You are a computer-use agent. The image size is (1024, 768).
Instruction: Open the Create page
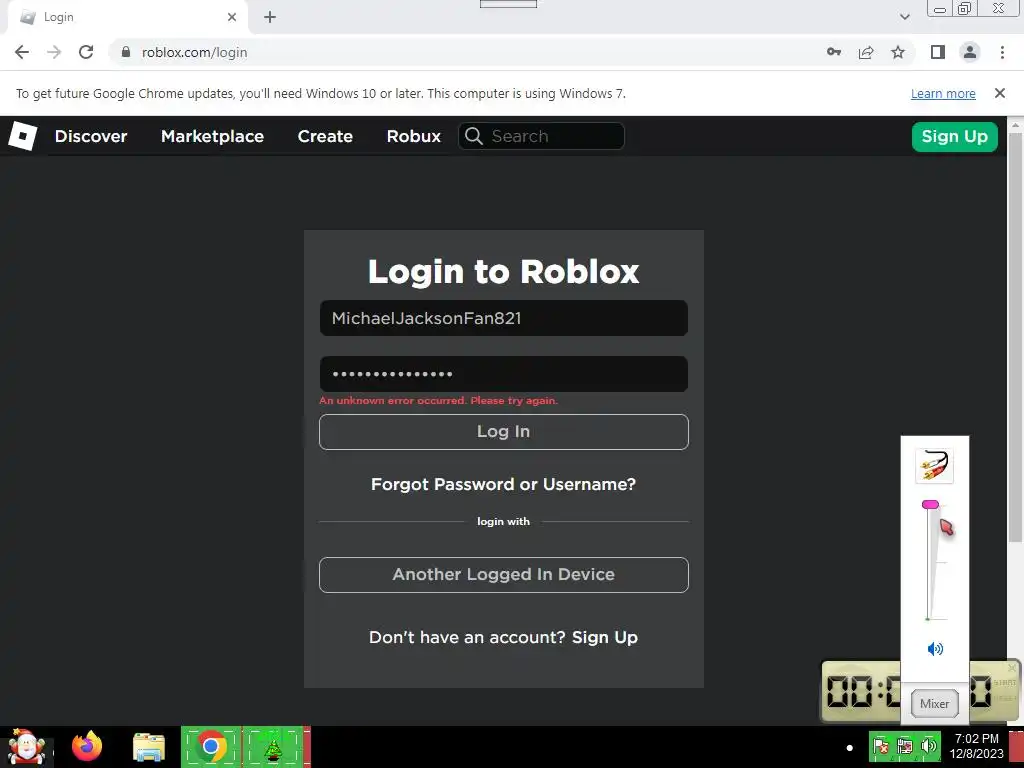(325, 136)
